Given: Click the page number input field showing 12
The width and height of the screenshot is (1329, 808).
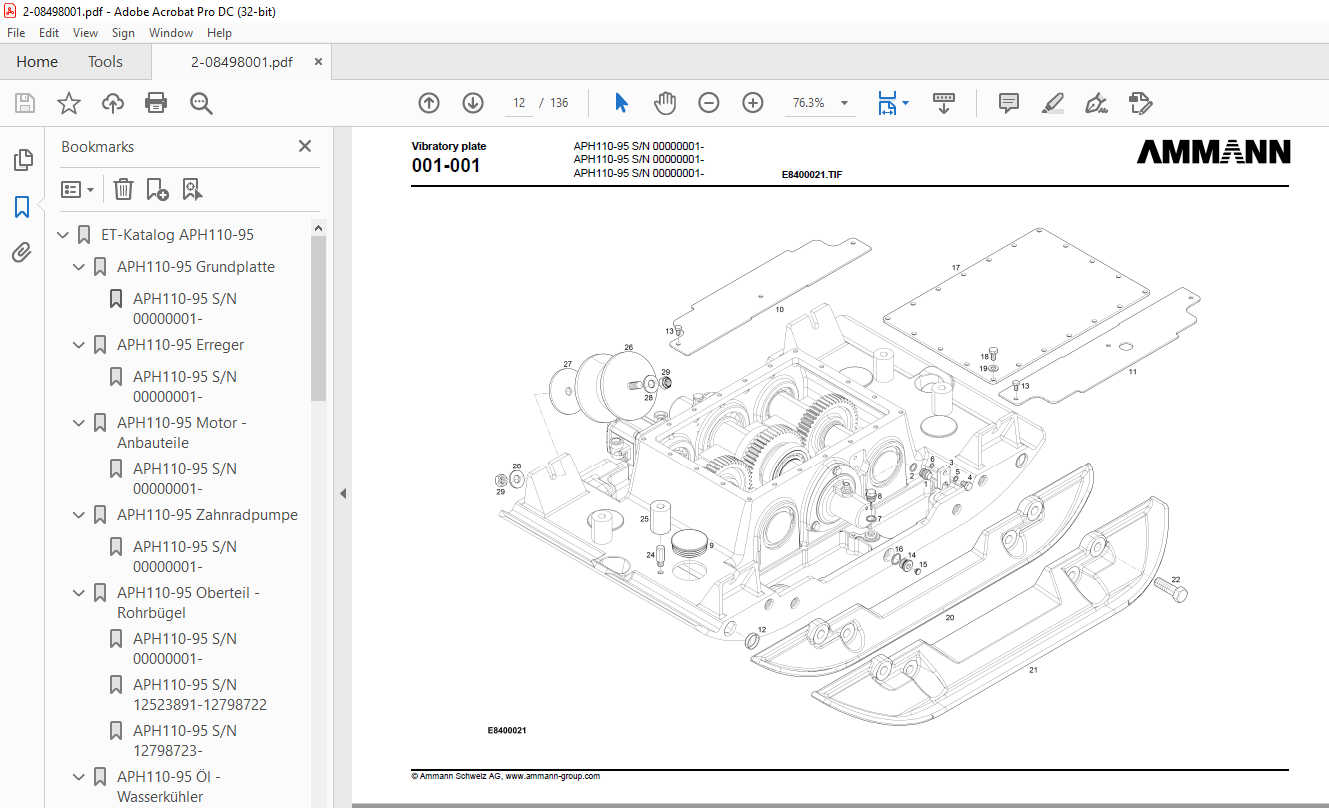Looking at the screenshot, I should point(519,103).
